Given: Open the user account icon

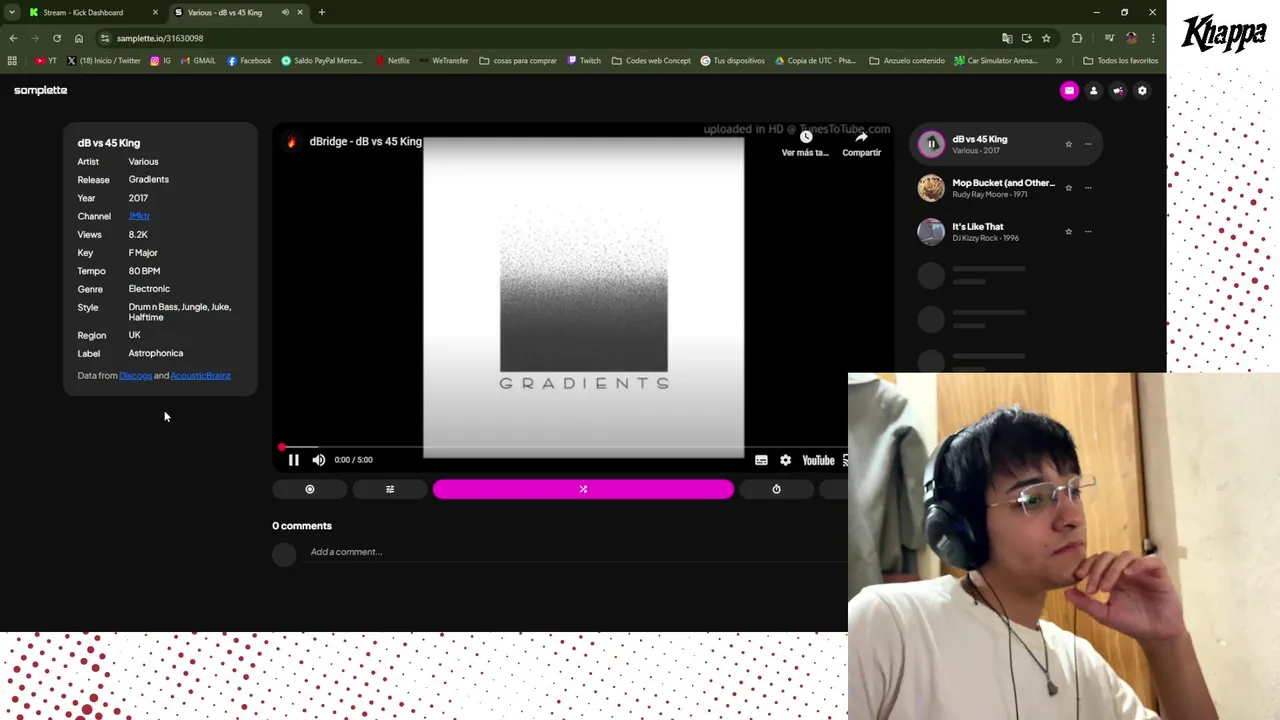Looking at the screenshot, I should 1093,91.
